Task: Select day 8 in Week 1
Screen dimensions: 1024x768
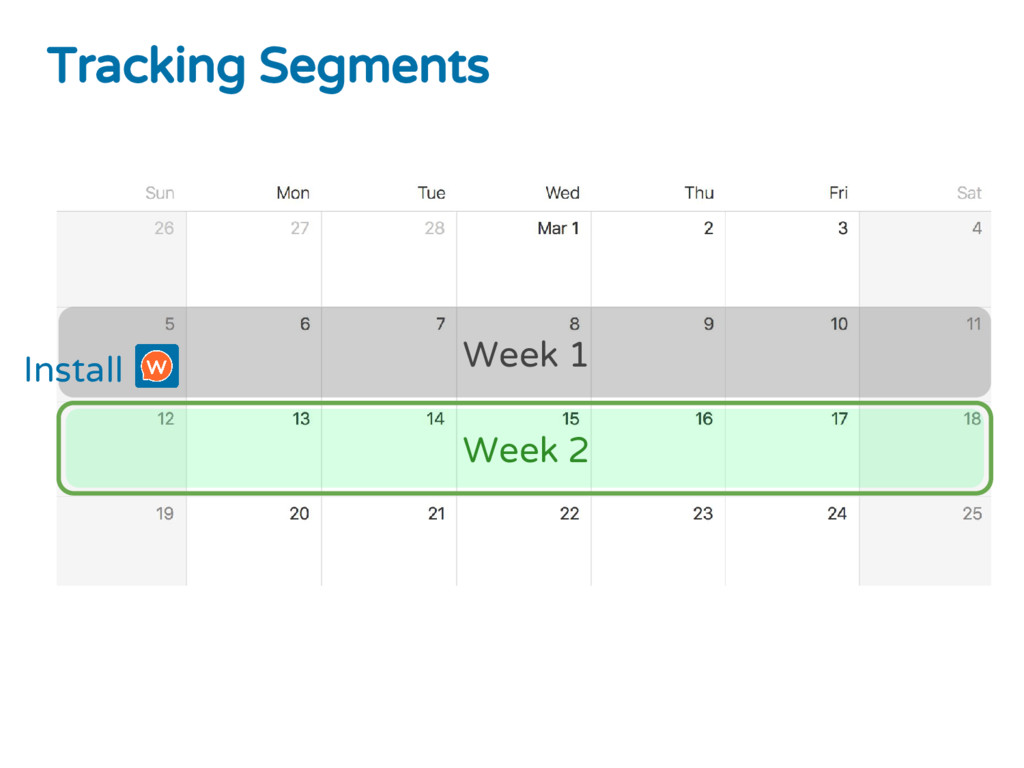Action: (574, 323)
